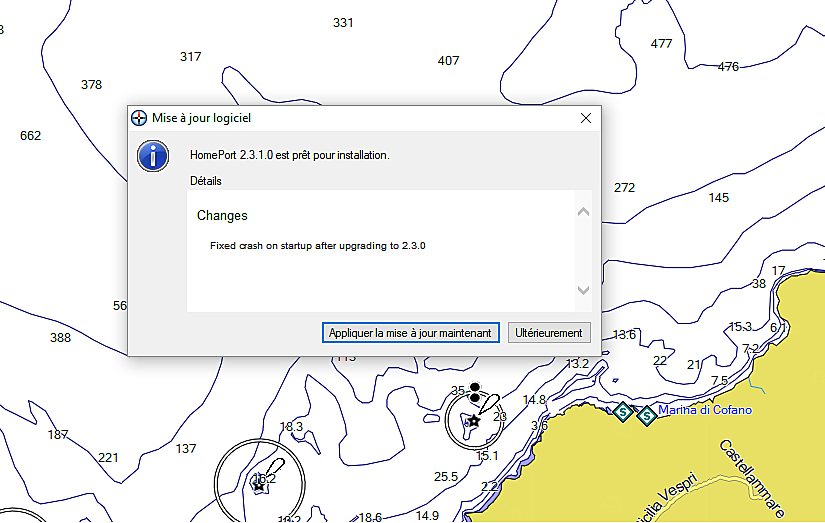Click depth sounding 145 on the map
Image resolution: width=825 pixels, height=523 pixels.
[x=719, y=198]
